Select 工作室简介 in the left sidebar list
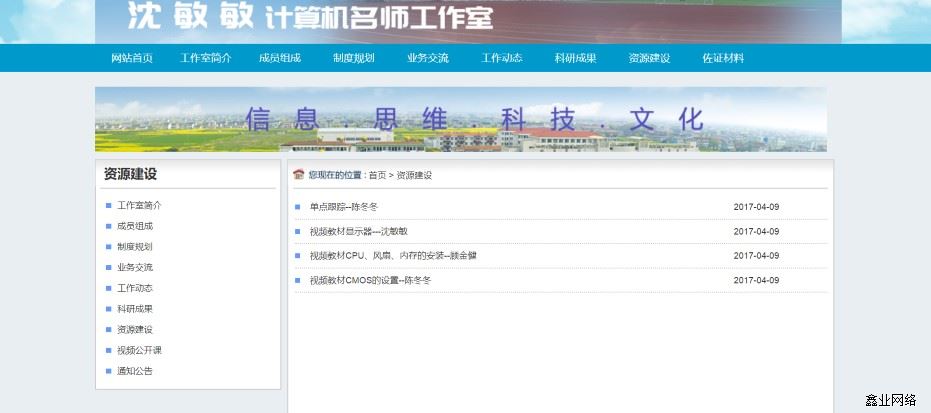Image resolution: width=931 pixels, height=413 pixels. pyautogui.click(x=139, y=205)
